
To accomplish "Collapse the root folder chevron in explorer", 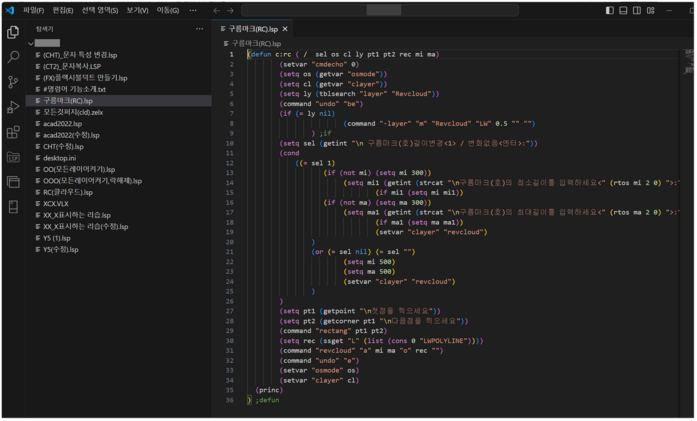I will pos(31,43).
